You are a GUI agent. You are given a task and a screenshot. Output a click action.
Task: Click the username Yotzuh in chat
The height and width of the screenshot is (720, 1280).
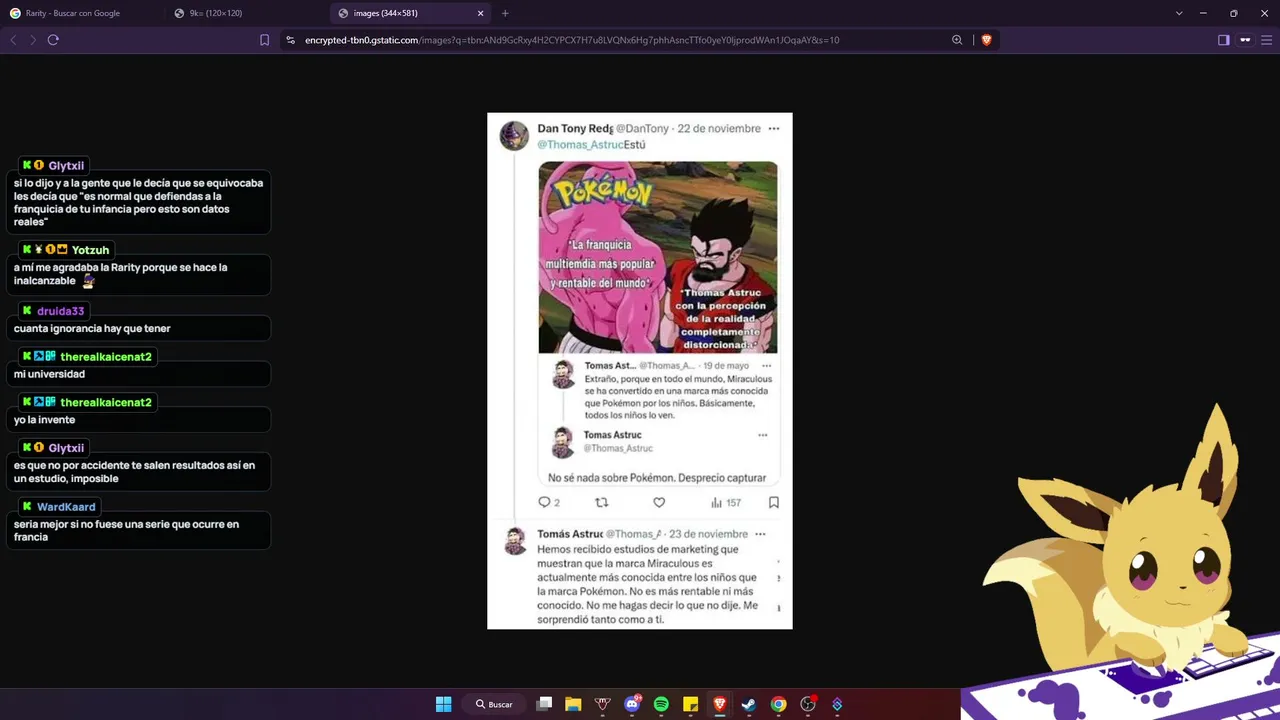click(90, 250)
